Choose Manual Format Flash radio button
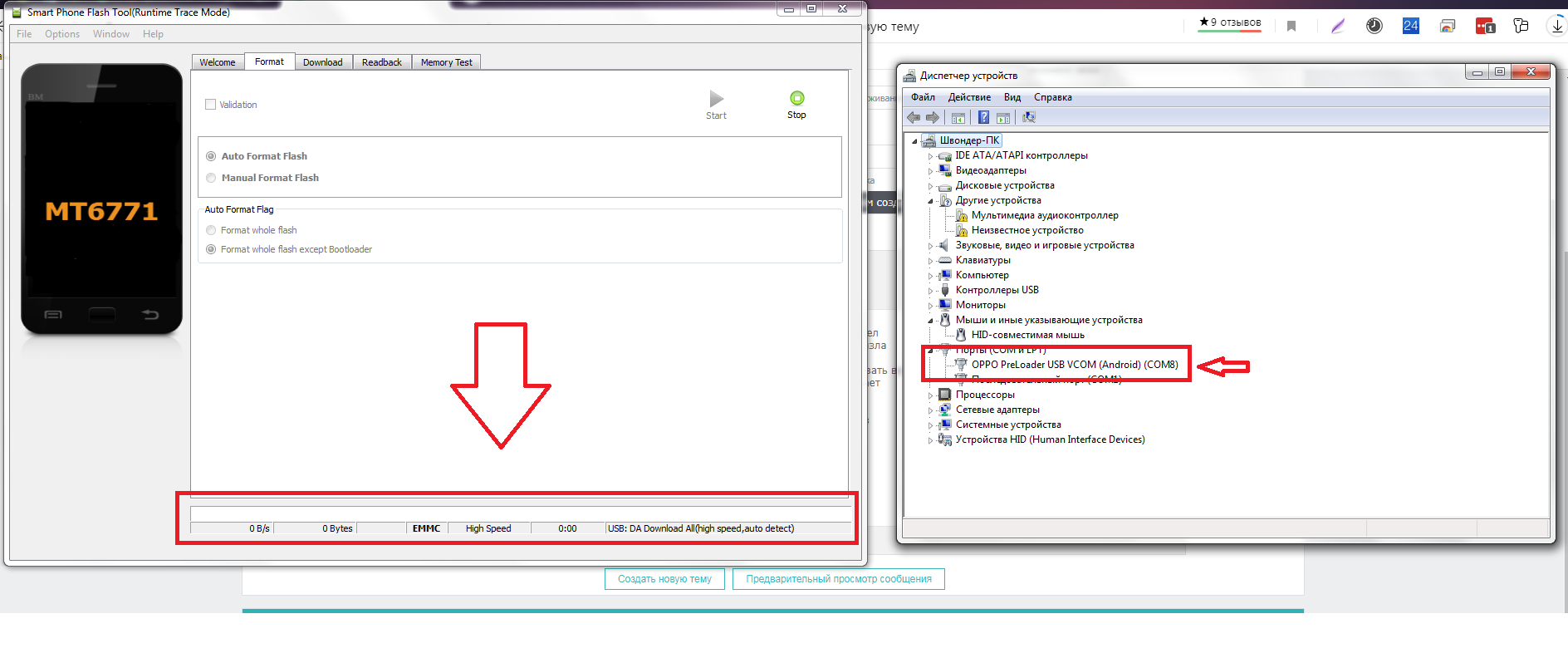1568x648 pixels. 212,178
